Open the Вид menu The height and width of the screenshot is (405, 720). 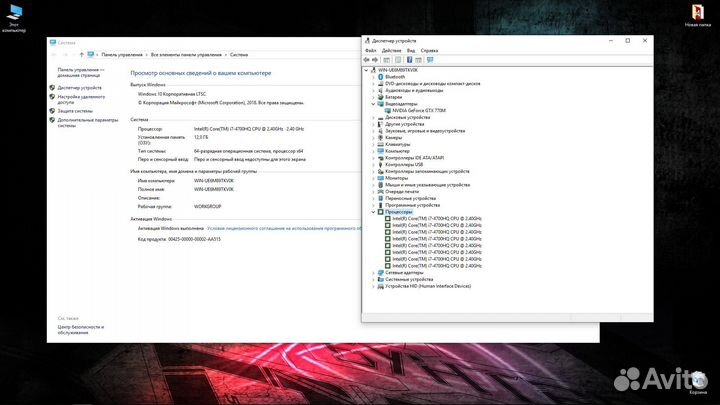tap(411, 51)
